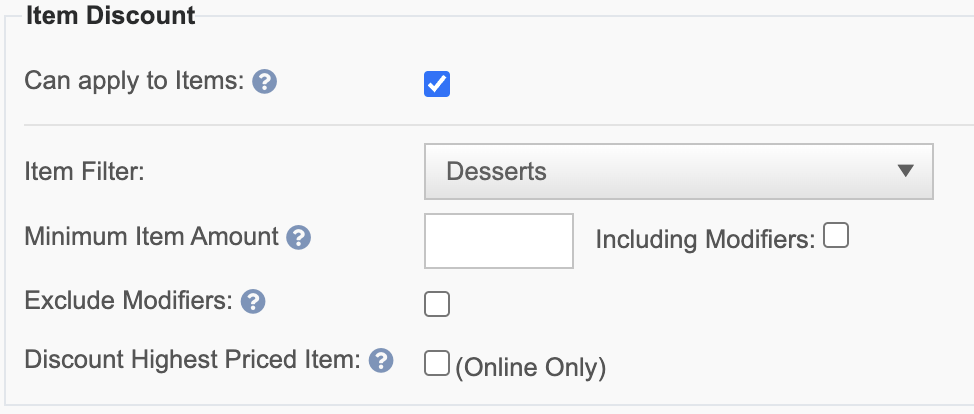Screen dimensions: 974x414
Task: Click the Item Filter dropdown arrow
Action: [906, 171]
